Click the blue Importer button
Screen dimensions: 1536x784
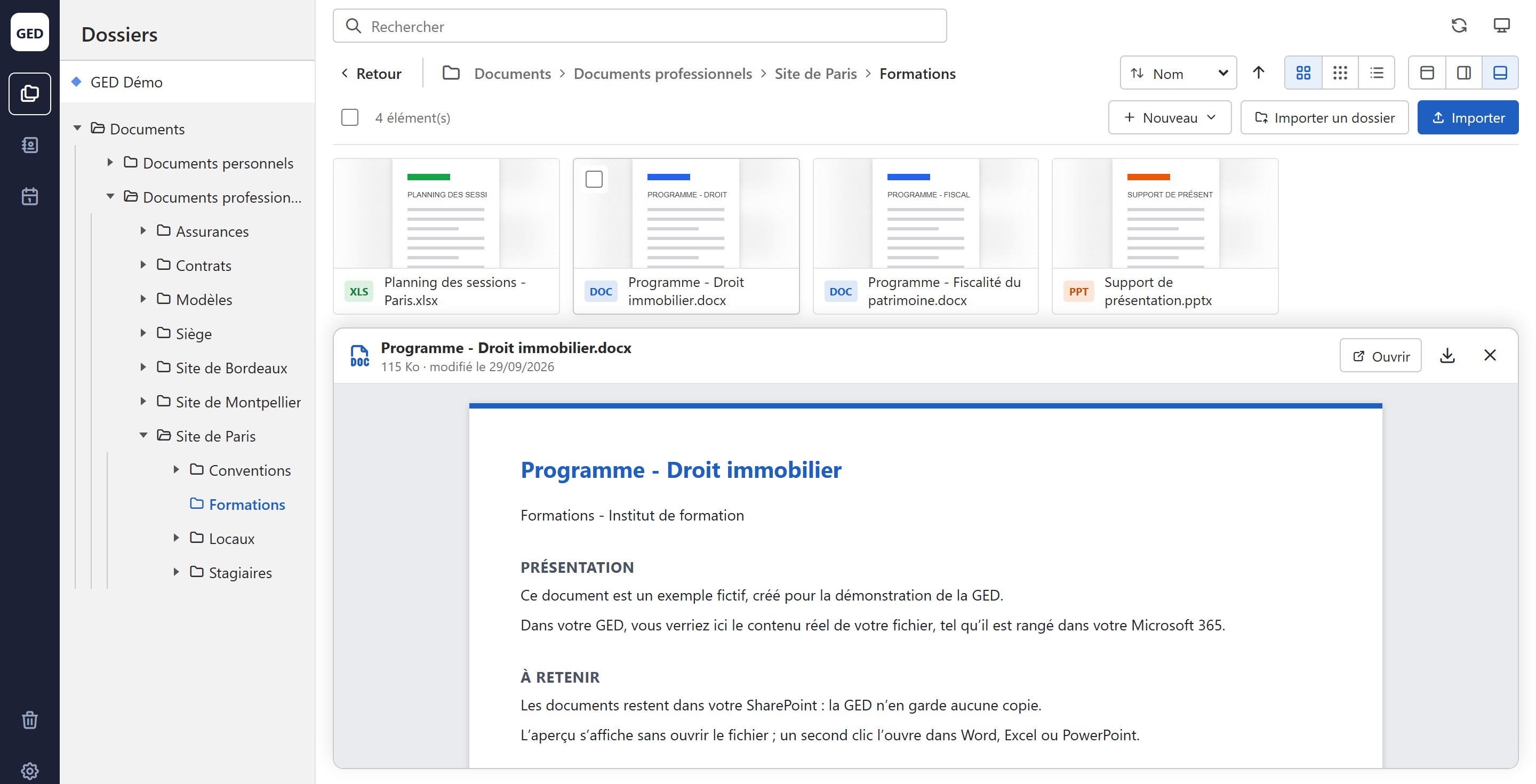coord(1468,117)
